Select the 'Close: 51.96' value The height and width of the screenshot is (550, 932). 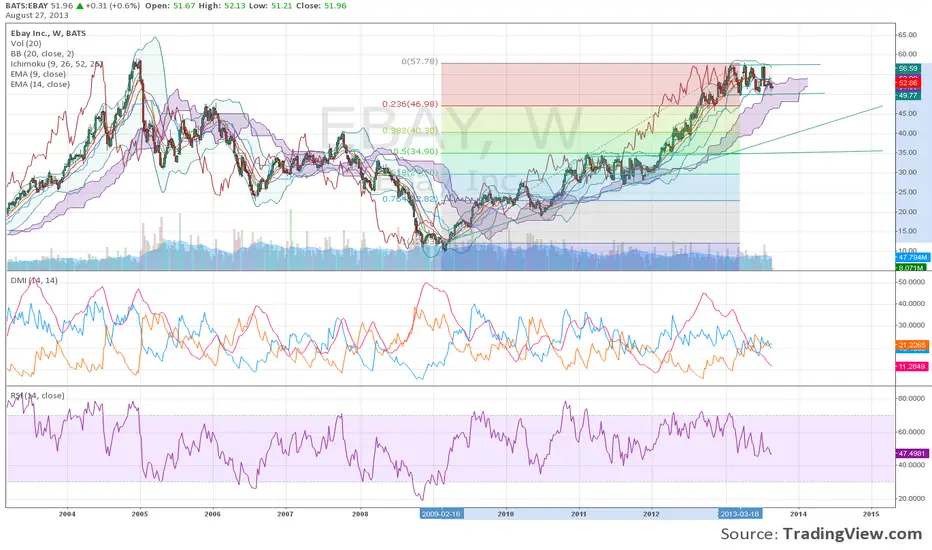coord(319,5)
